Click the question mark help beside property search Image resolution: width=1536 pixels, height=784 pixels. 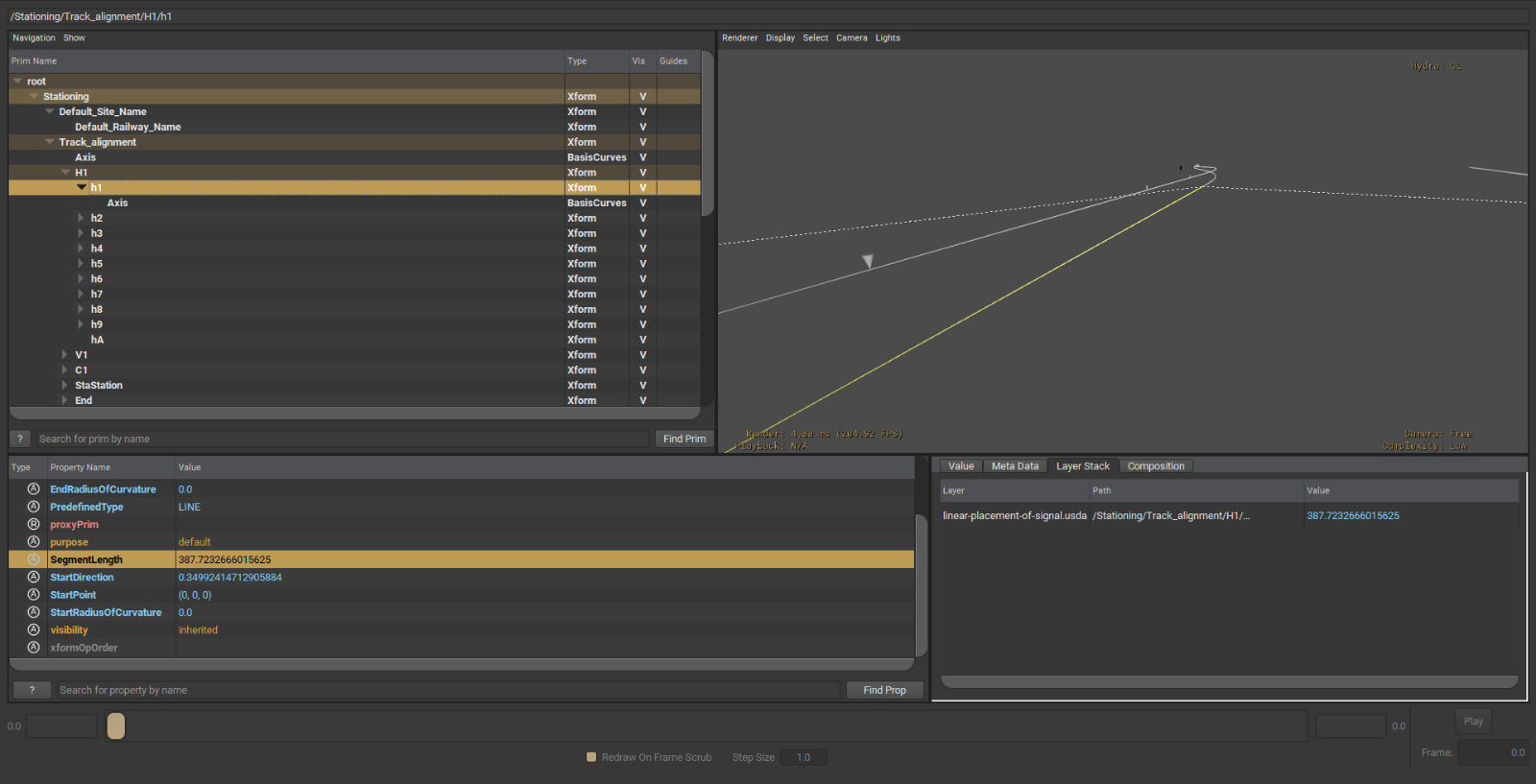tap(32, 690)
